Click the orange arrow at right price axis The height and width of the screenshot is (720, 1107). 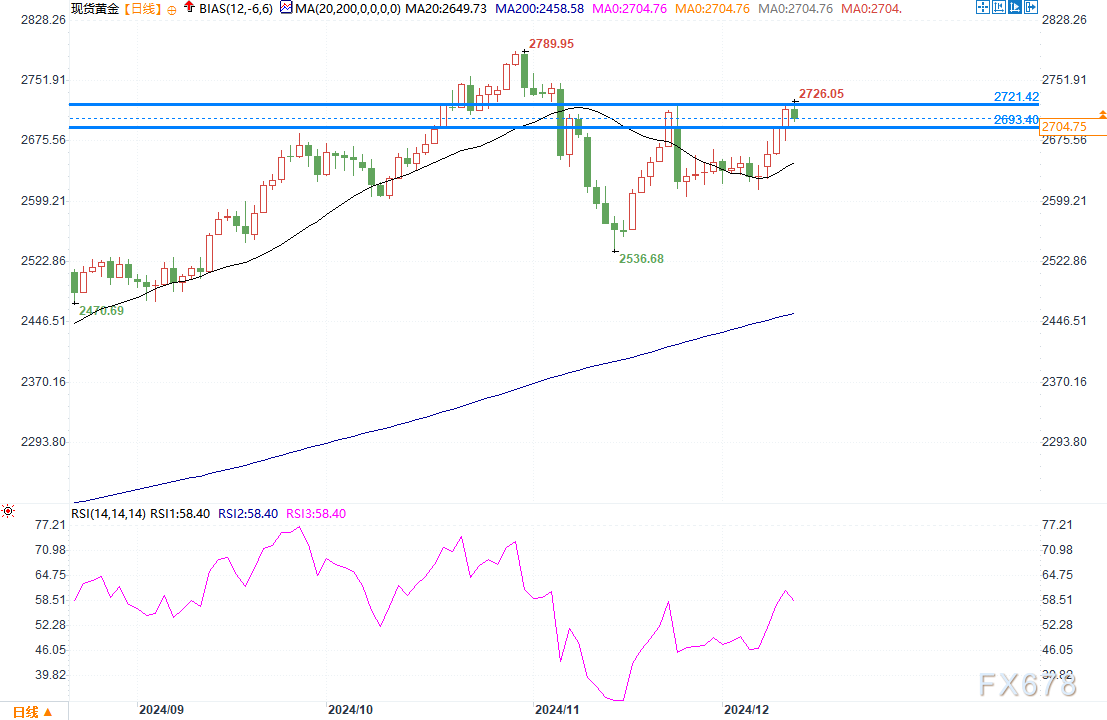click(x=1101, y=115)
